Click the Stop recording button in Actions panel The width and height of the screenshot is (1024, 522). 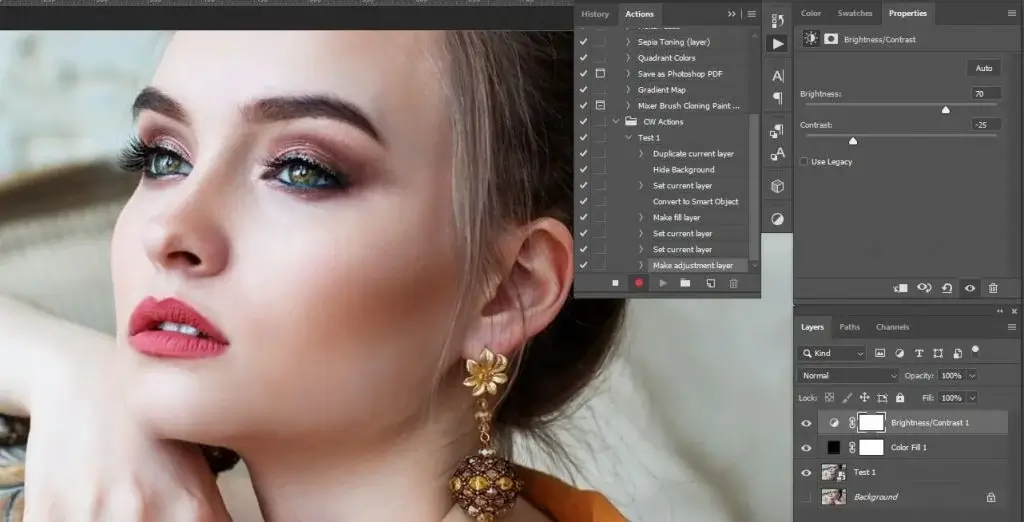(x=615, y=283)
